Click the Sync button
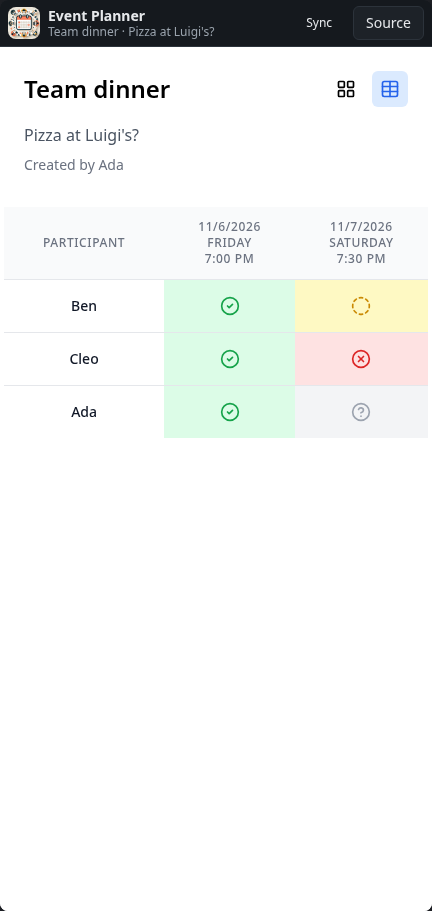The image size is (432, 911). click(x=319, y=23)
